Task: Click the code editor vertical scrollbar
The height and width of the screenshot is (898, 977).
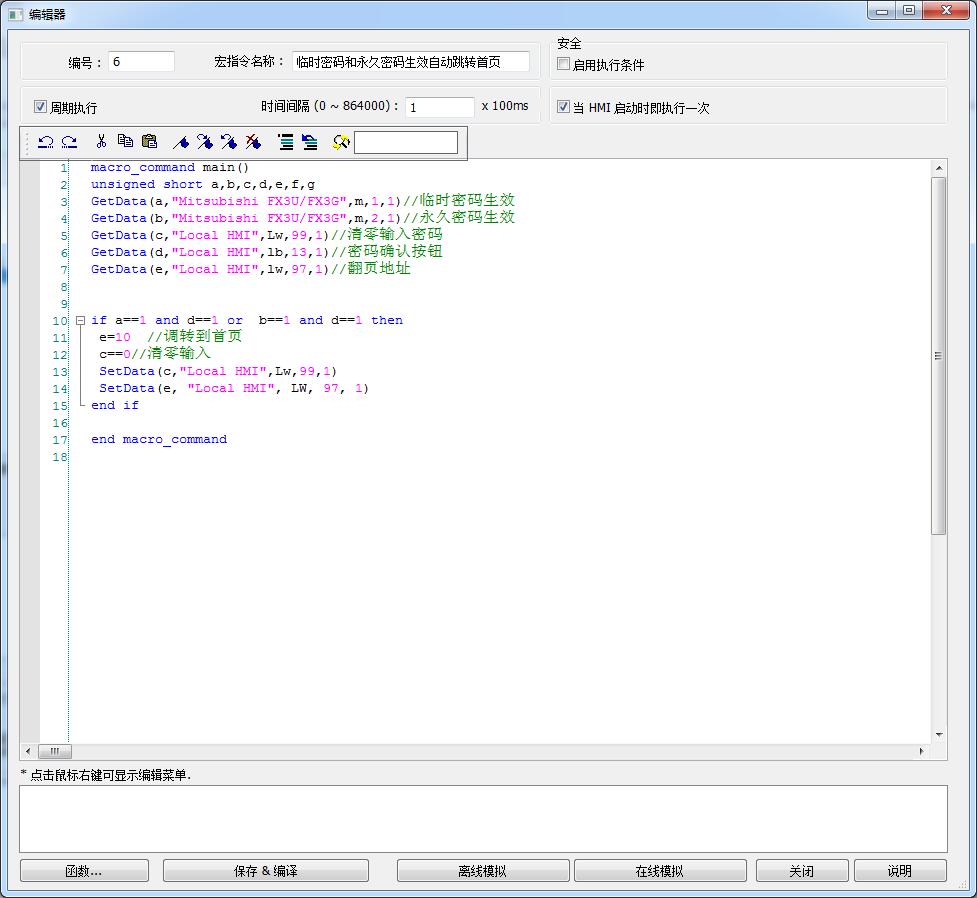Action: tap(938, 356)
